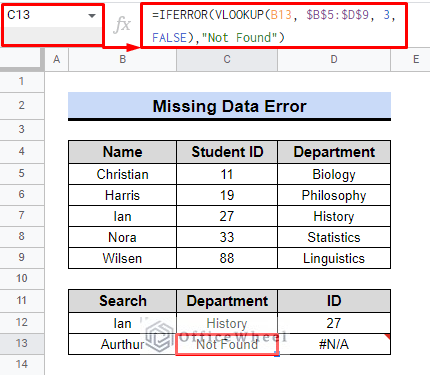
Task: Select the 'Not Found' result cell
Action: (227, 344)
